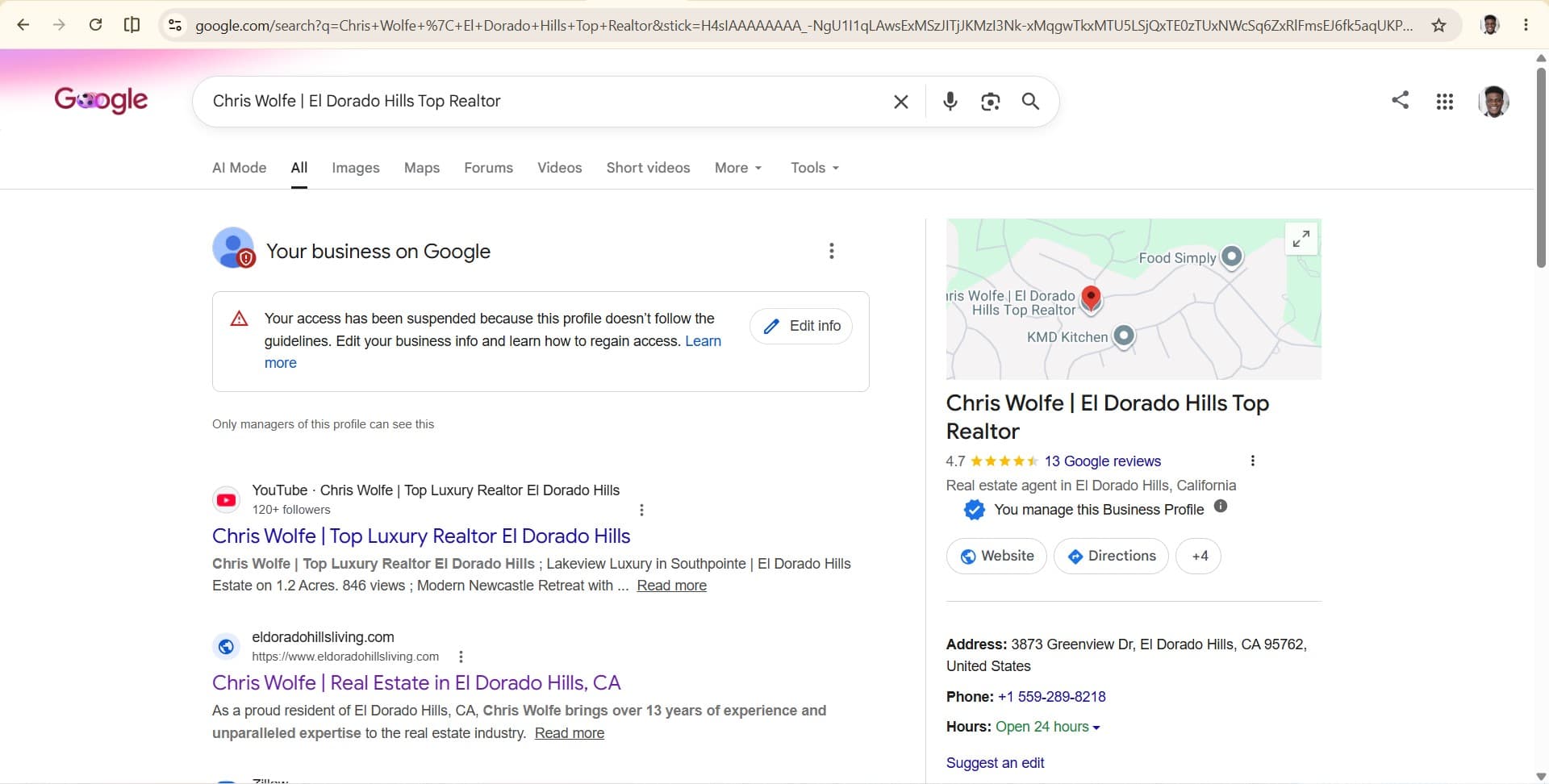The height and width of the screenshot is (784, 1549).
Task: Read more of the eldoradohillsliving.com snippet
Action: point(570,733)
